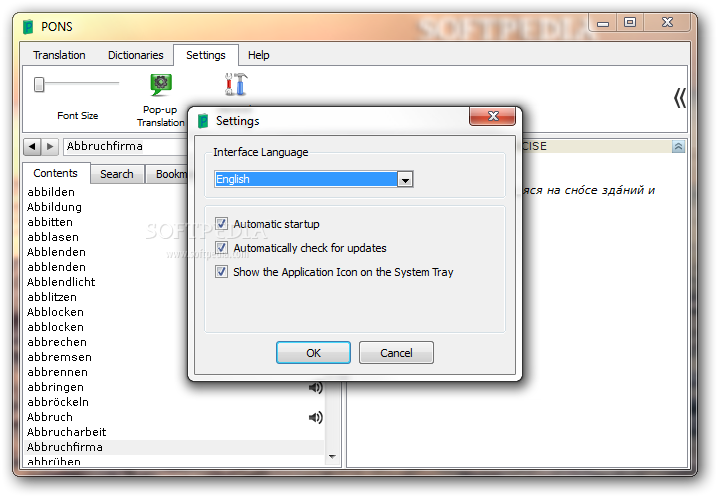
Task: Click the Font Size slider handle
Action: pyautogui.click(x=39, y=84)
